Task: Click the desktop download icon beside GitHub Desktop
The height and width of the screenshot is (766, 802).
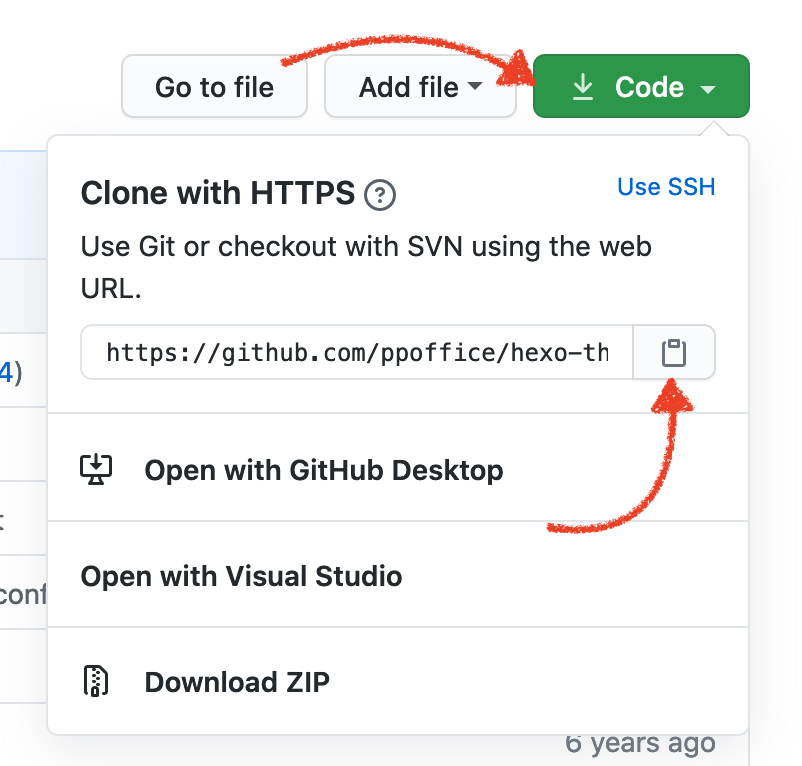Action: pyautogui.click(x=96, y=470)
